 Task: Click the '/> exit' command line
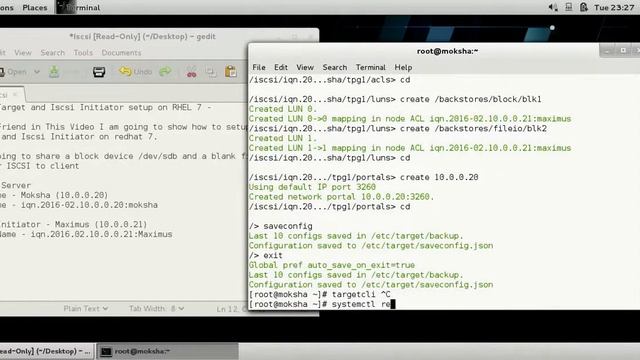266,256
